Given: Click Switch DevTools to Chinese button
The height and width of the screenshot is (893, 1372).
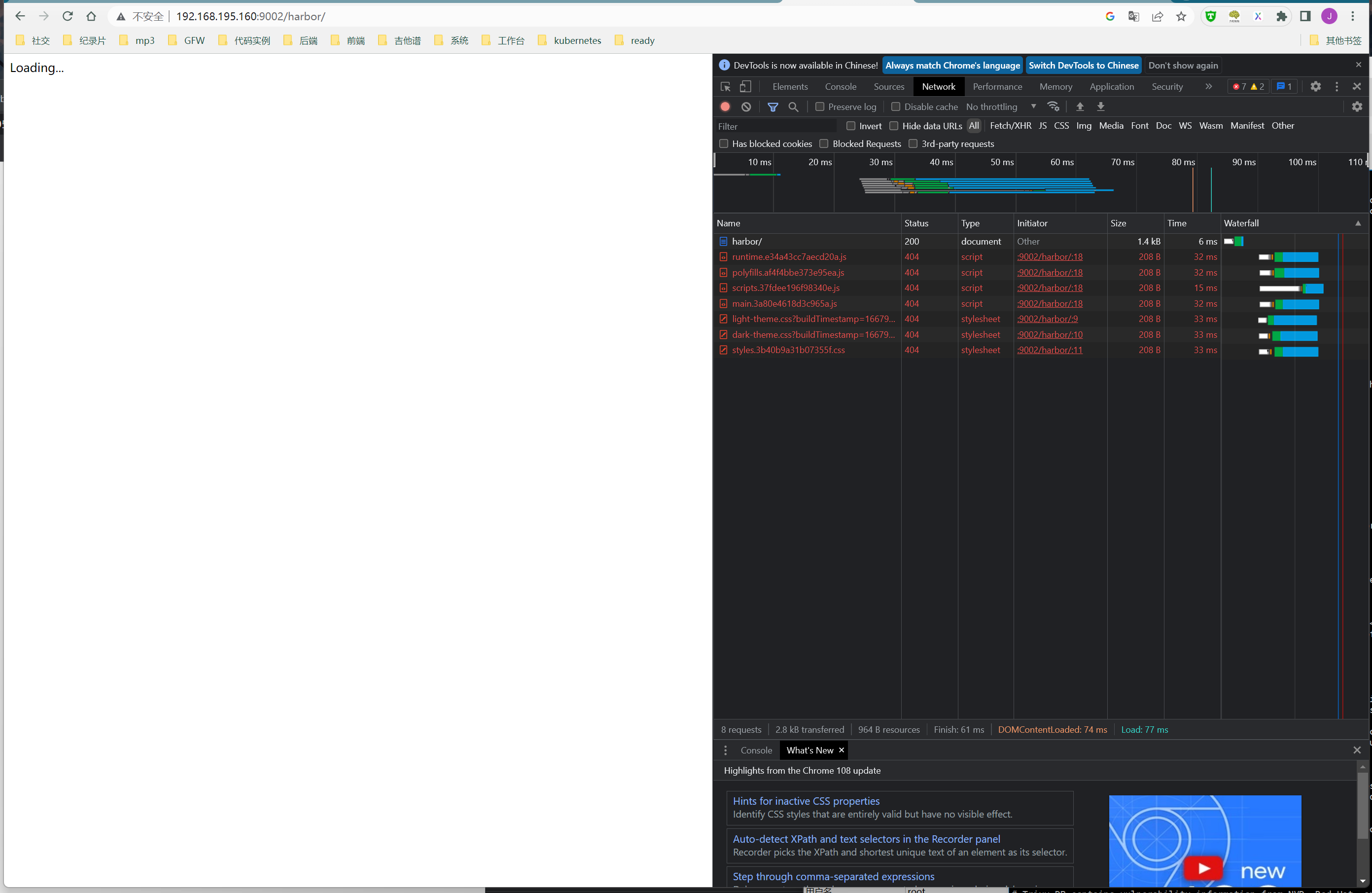Looking at the screenshot, I should click(x=1084, y=65).
